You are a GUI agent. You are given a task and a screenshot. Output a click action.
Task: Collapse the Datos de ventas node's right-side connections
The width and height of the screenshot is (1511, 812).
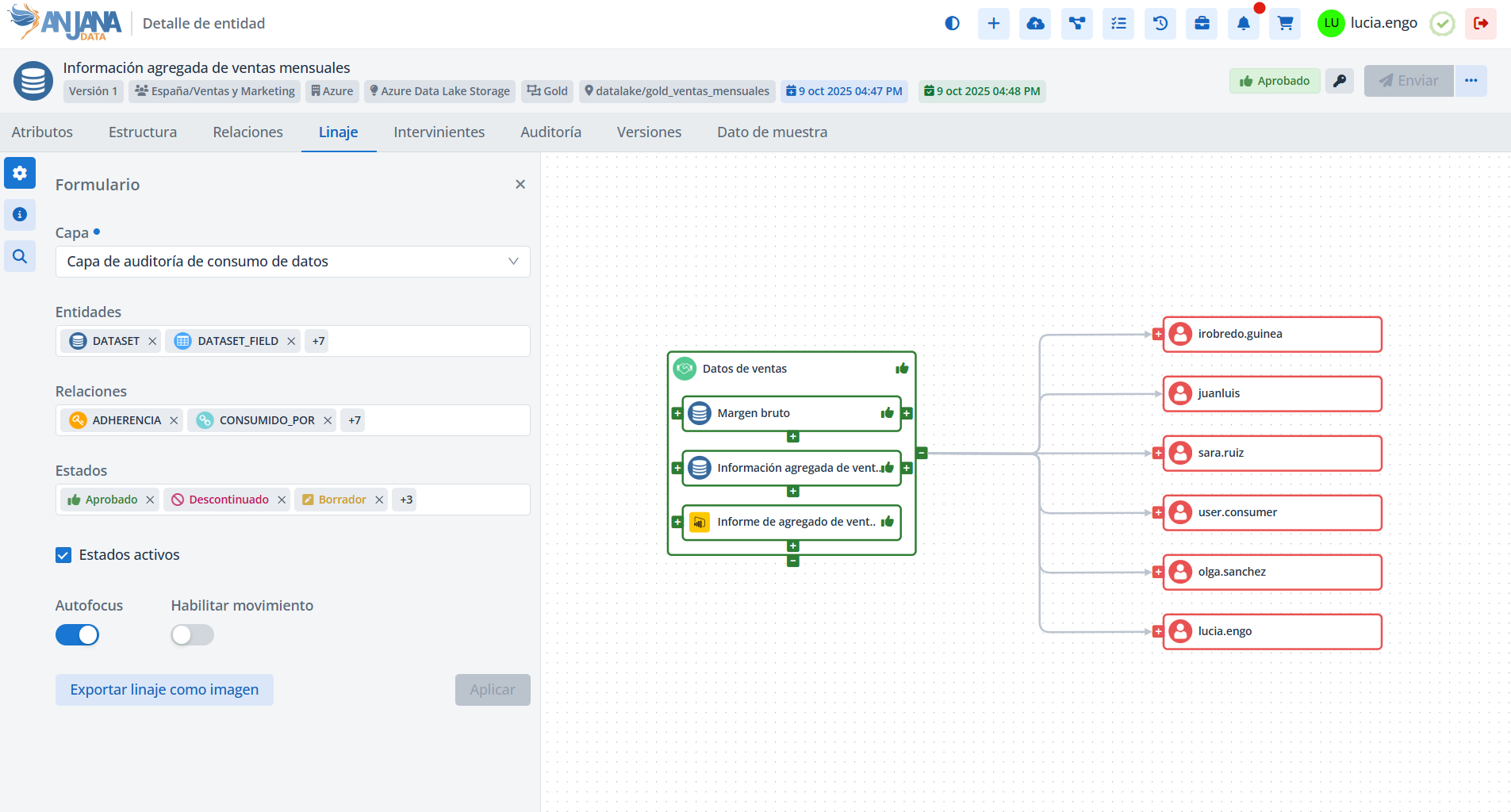pyautogui.click(x=922, y=454)
